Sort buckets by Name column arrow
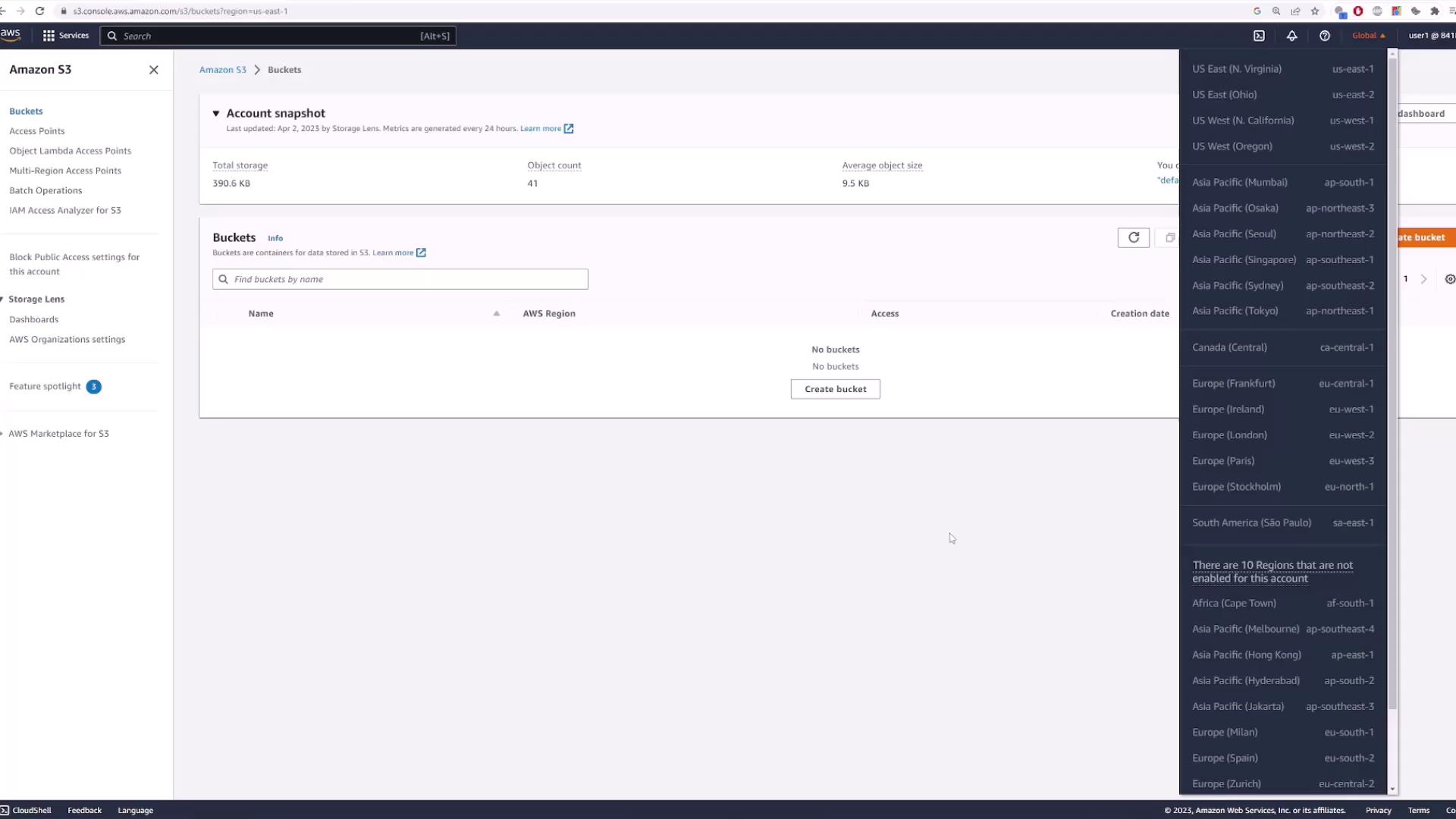Viewport: 1456px width, 819px height. (x=496, y=313)
